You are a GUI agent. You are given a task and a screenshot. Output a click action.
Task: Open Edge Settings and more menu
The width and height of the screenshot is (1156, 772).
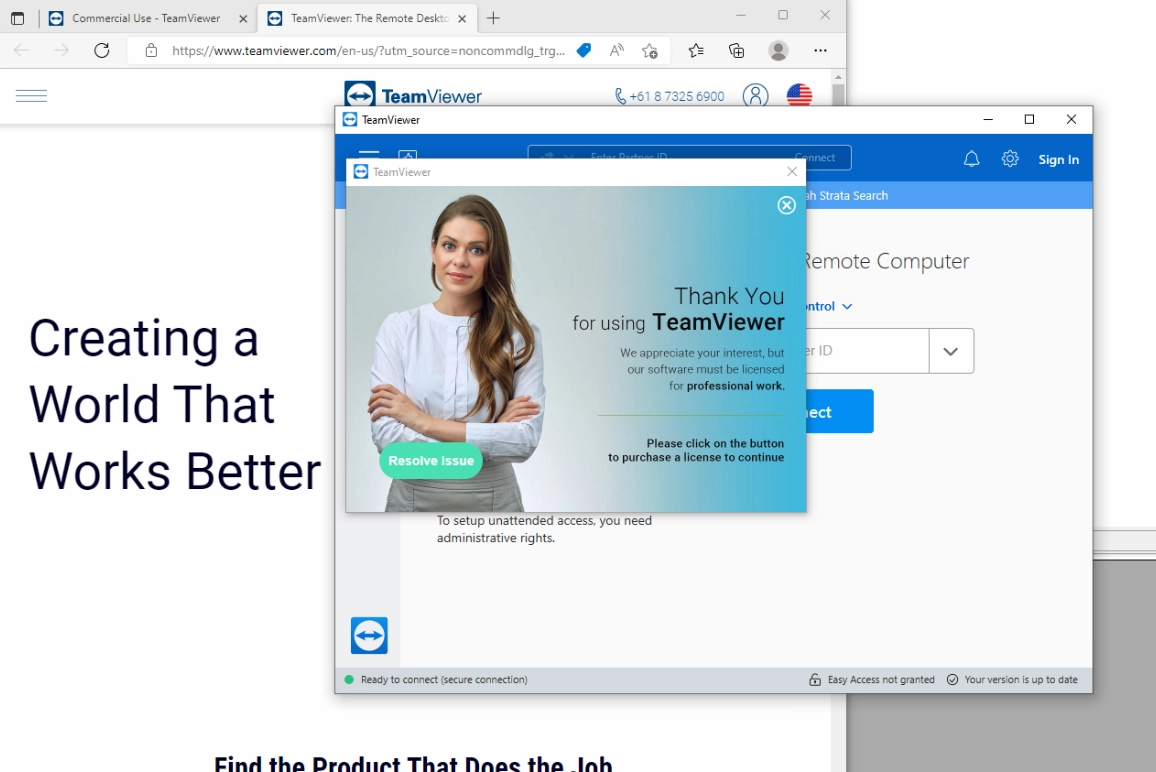[821, 50]
